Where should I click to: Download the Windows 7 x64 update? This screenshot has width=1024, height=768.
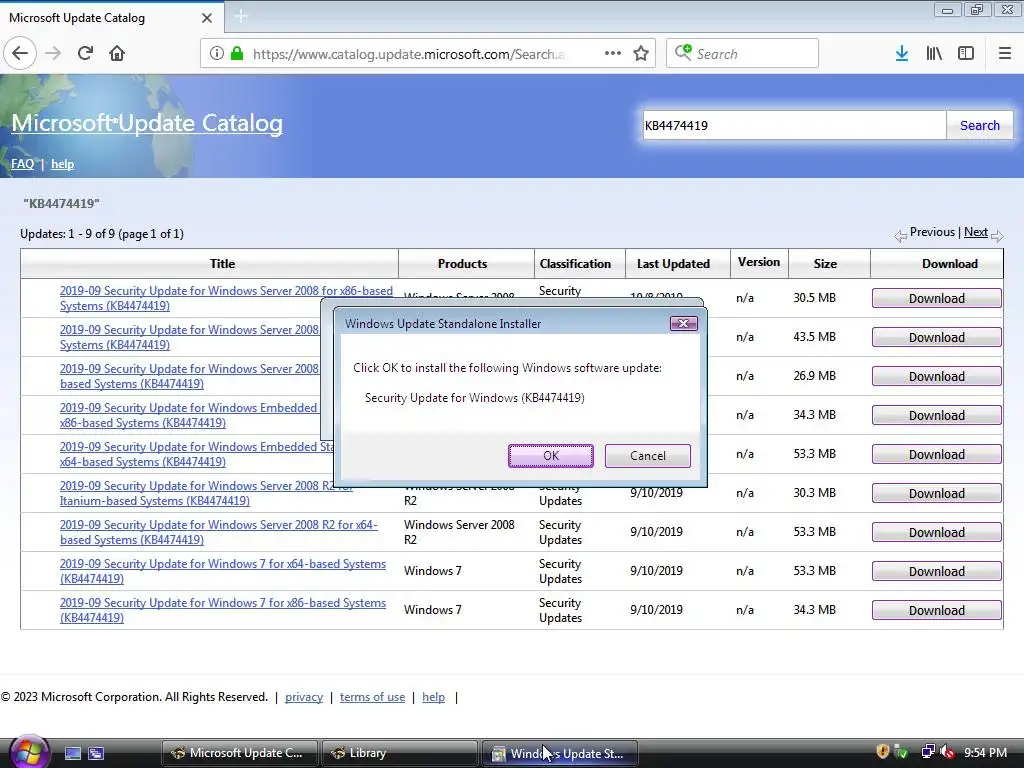click(x=936, y=571)
